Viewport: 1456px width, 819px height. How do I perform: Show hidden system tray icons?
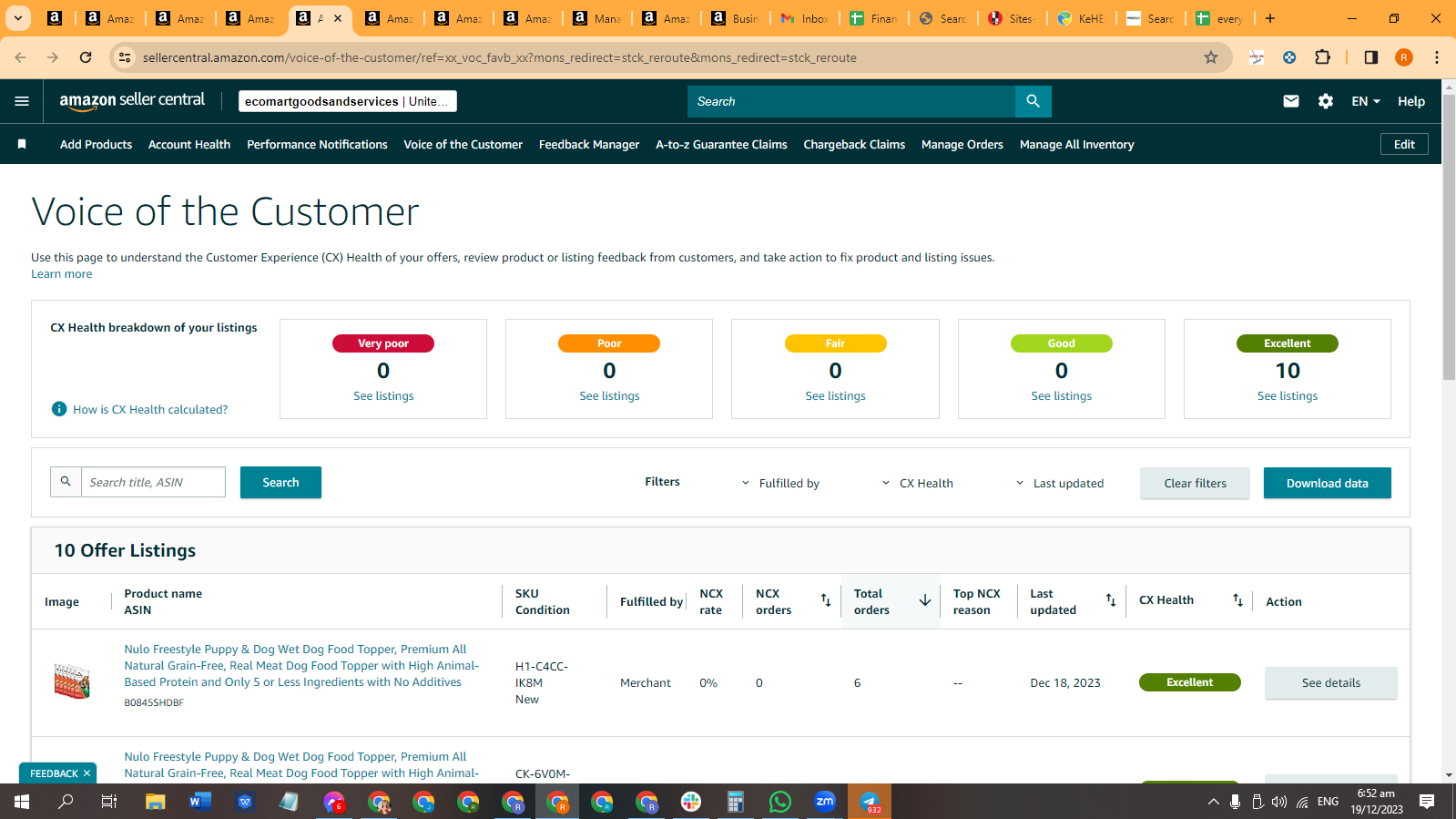[x=1213, y=802]
